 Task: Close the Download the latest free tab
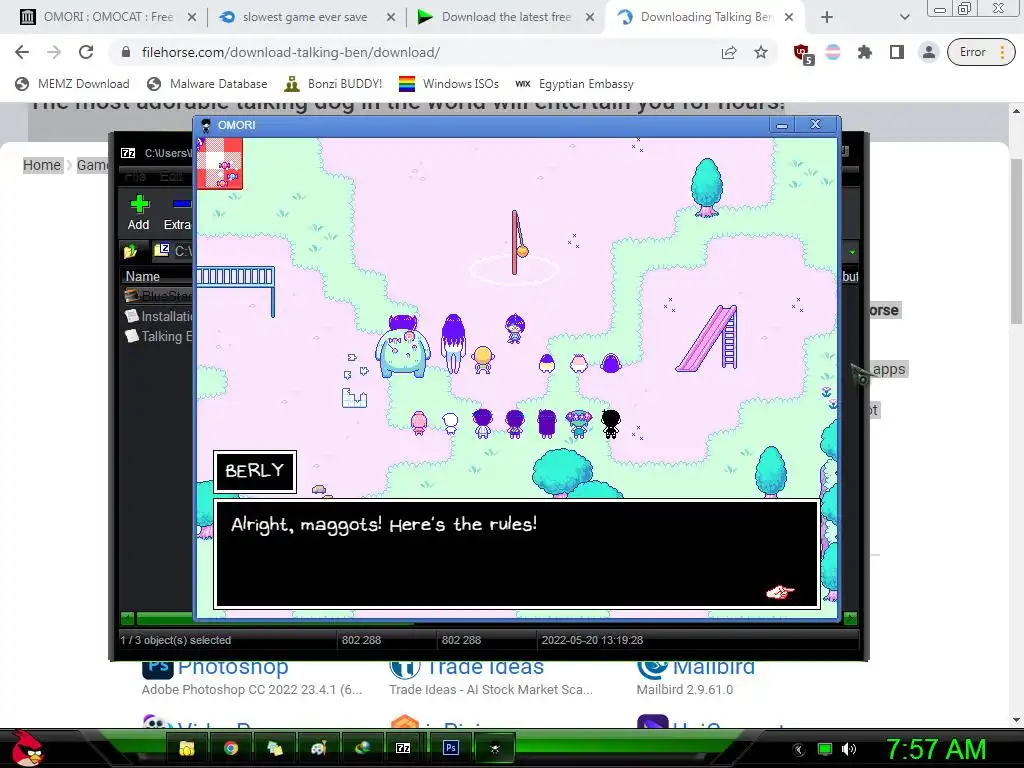pyautogui.click(x=590, y=18)
